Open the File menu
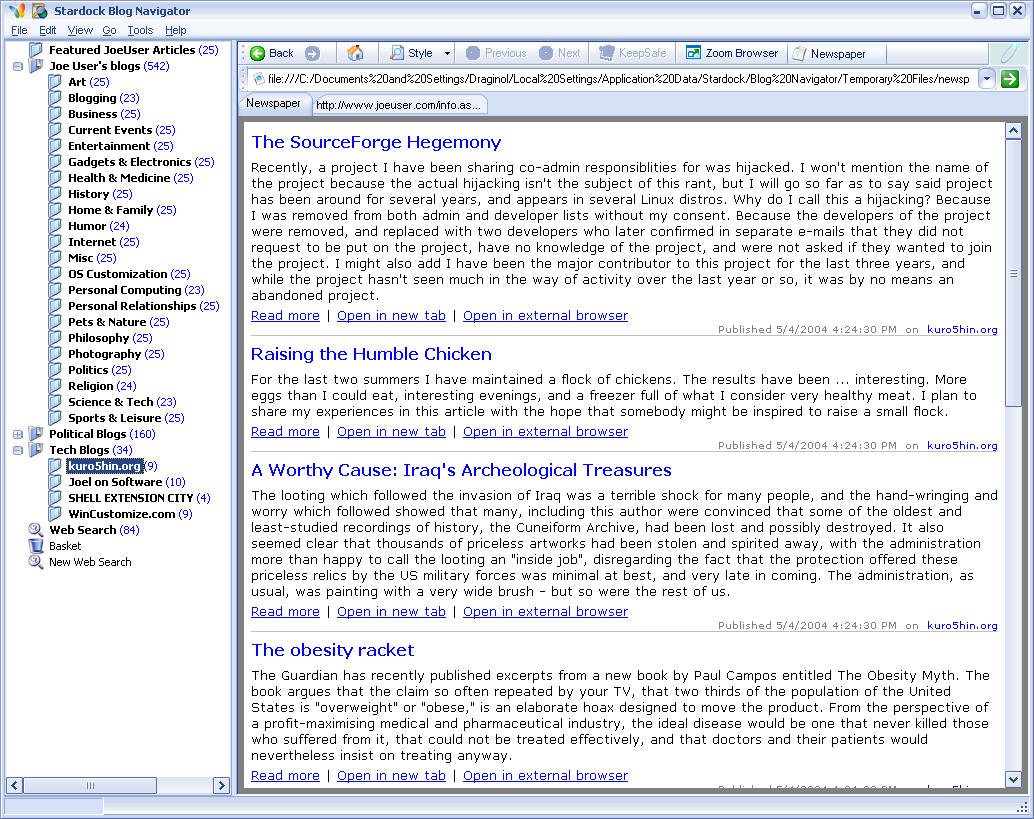Viewport: 1034px width, 819px height. pos(19,30)
